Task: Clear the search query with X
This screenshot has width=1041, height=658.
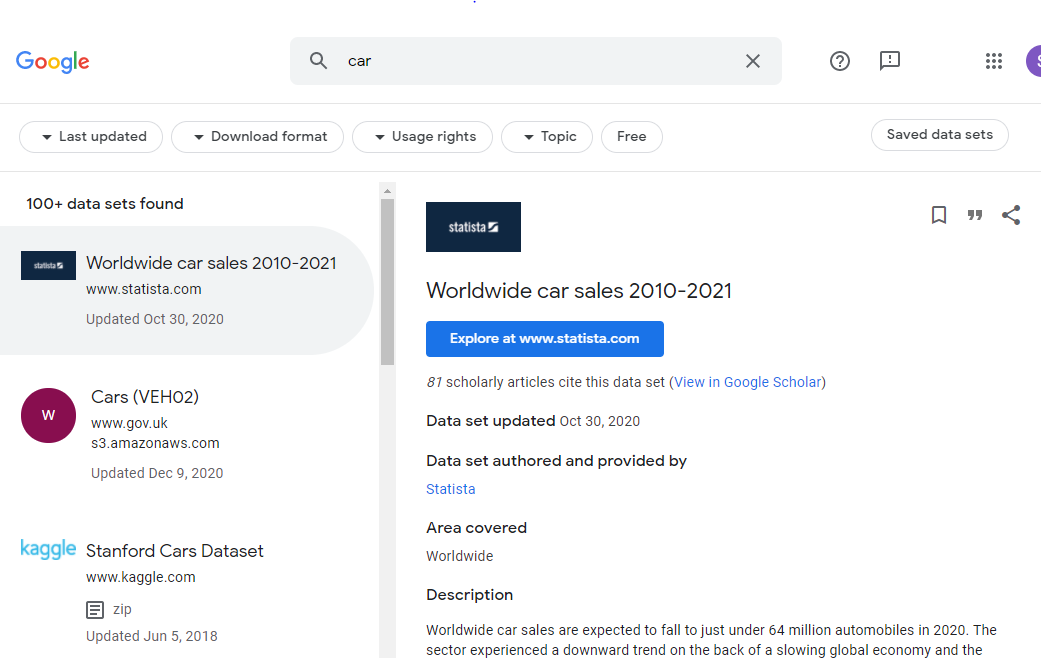Action: click(x=753, y=61)
